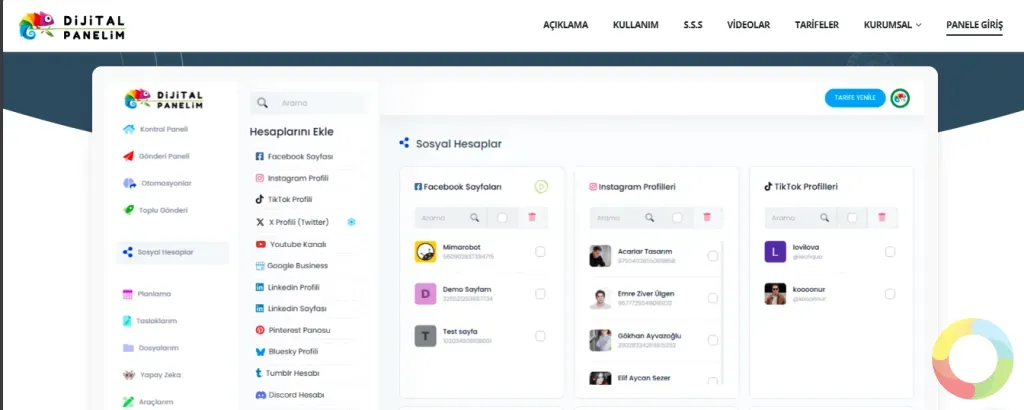Open the user avatar in top right
1024x410 pixels.
tap(901, 99)
